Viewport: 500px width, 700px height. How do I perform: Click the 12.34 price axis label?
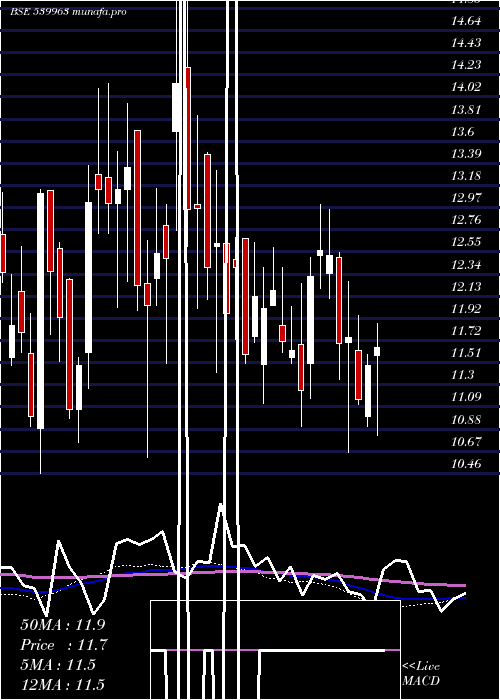tap(467, 265)
